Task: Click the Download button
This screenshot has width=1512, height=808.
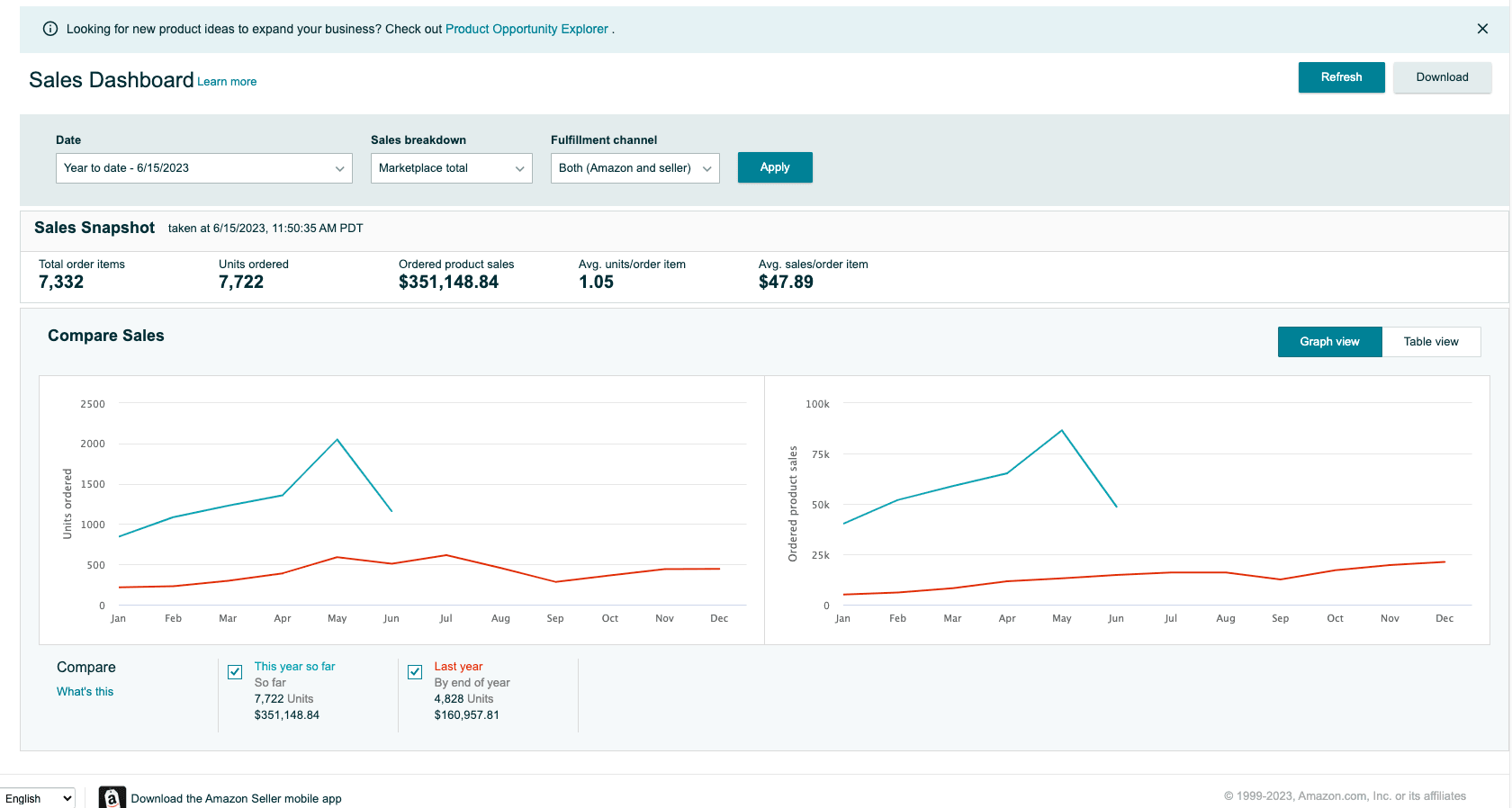Action: click(x=1442, y=77)
